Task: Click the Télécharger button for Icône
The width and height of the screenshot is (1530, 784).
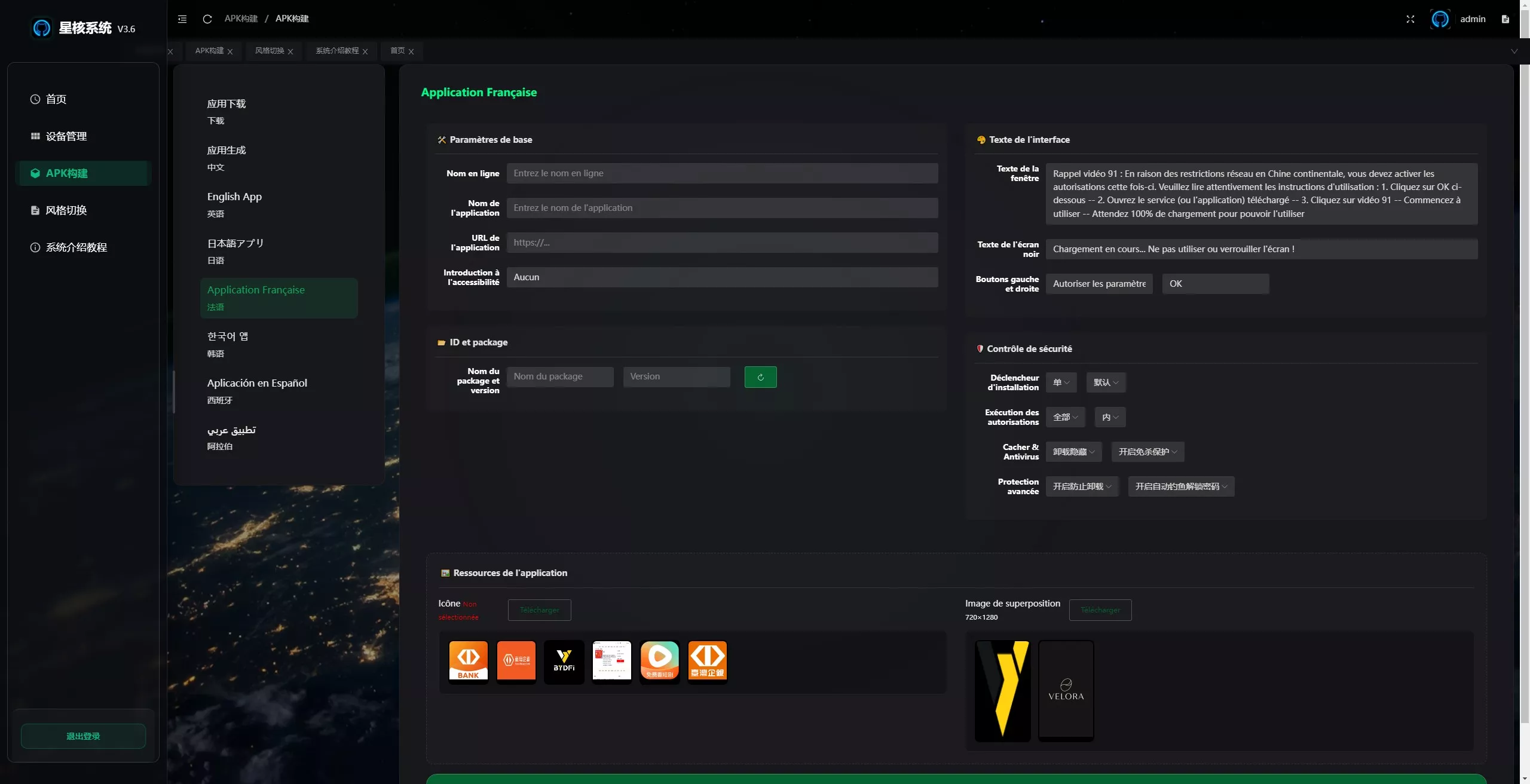Action: tap(540, 610)
